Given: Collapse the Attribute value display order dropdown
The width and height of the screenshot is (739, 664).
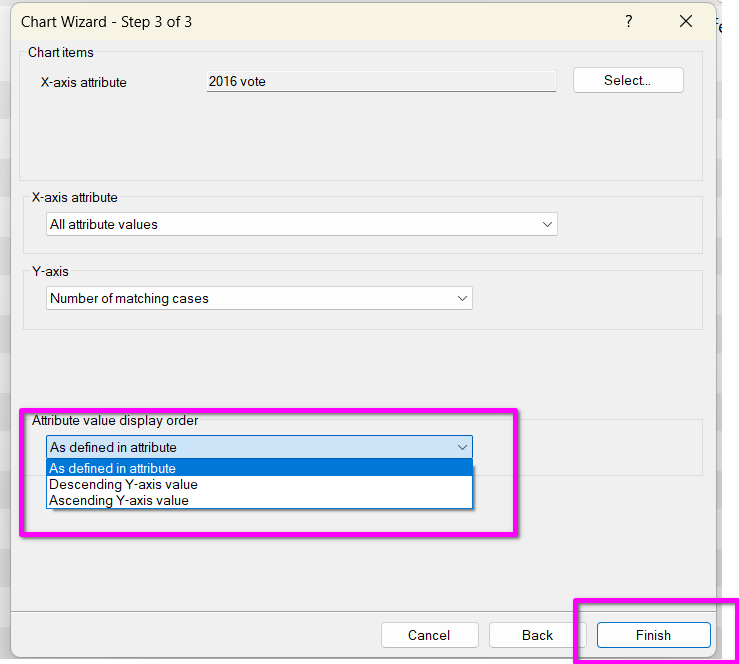Looking at the screenshot, I should 258,447.
